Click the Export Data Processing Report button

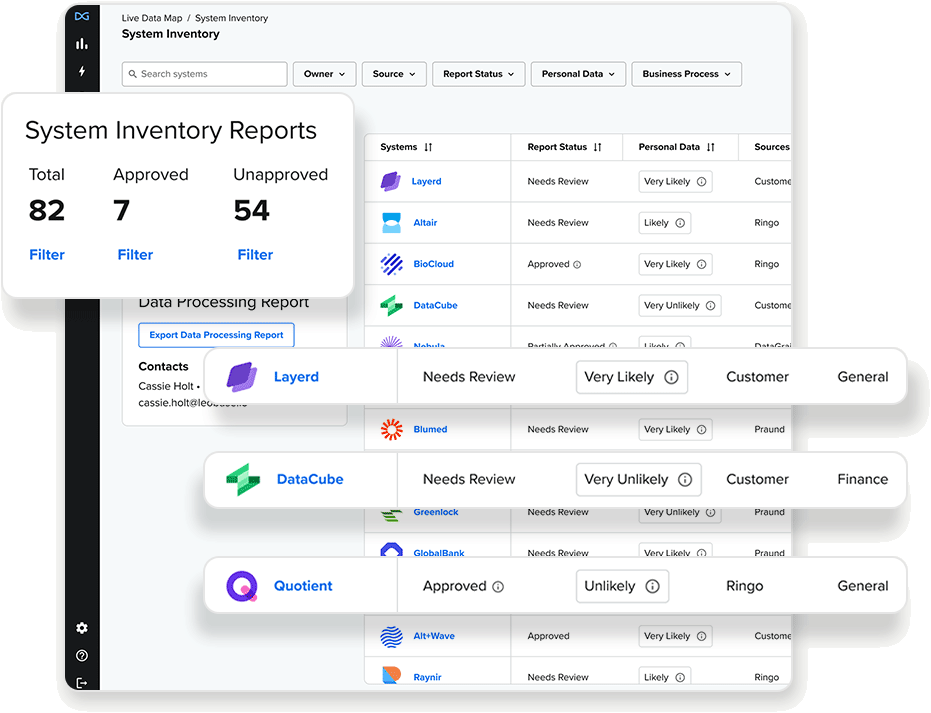(x=215, y=335)
